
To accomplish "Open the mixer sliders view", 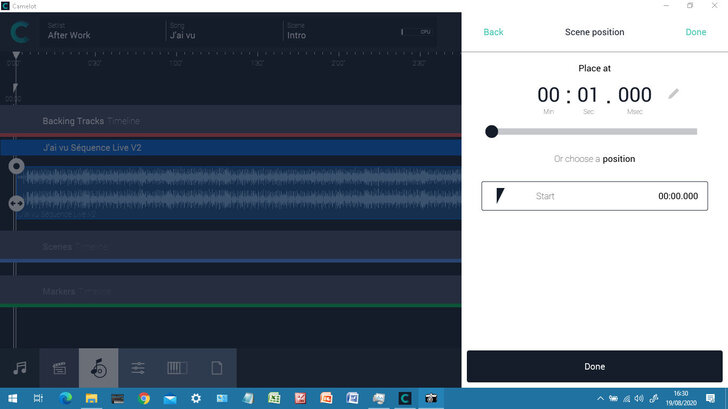I will pyautogui.click(x=138, y=368).
